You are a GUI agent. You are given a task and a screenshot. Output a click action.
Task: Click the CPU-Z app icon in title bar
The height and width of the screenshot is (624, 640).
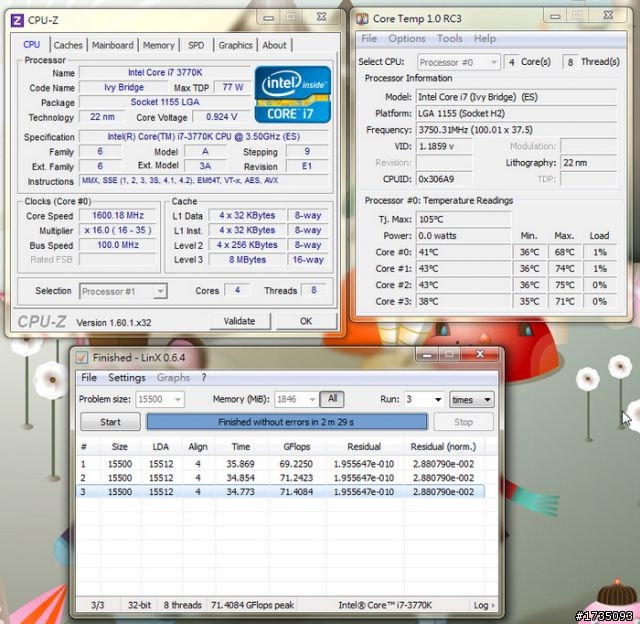pos(17,20)
